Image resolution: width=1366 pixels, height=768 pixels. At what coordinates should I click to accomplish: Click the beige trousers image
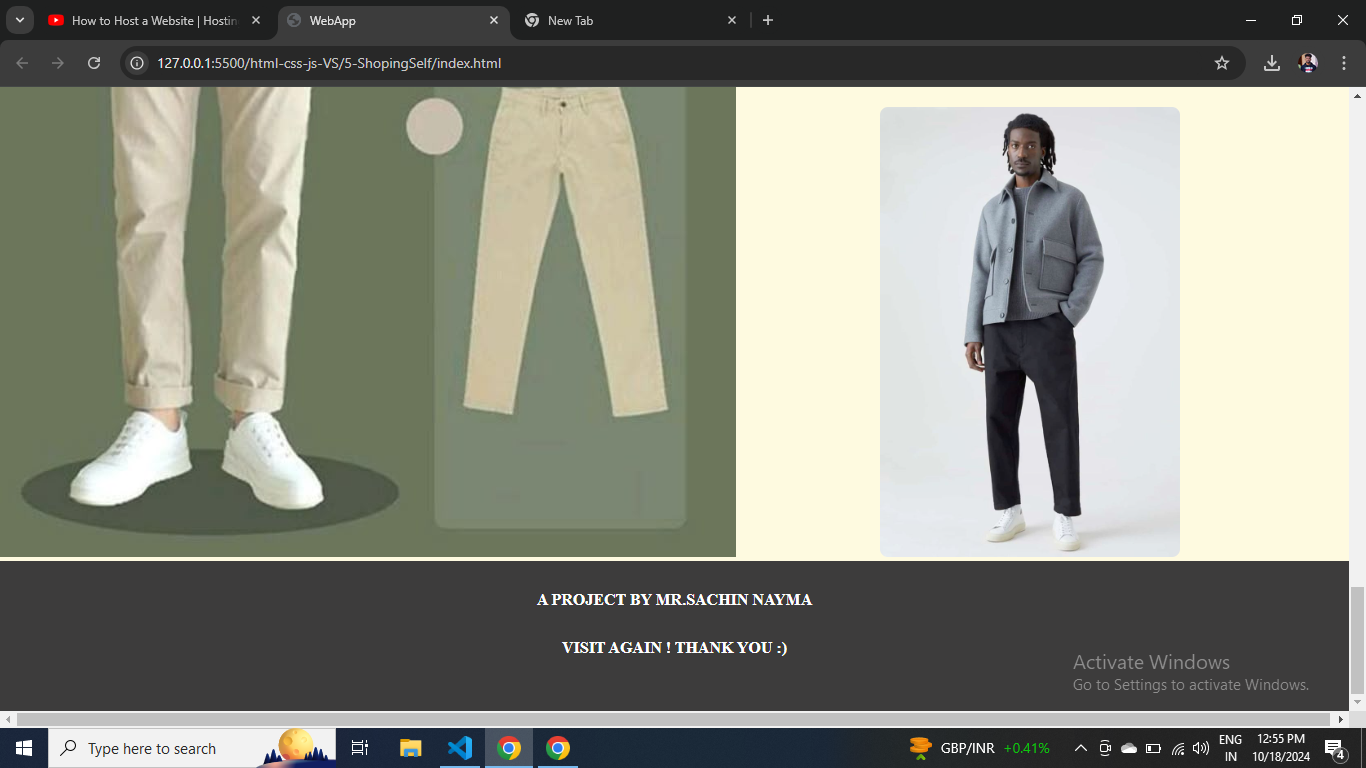coord(368,322)
